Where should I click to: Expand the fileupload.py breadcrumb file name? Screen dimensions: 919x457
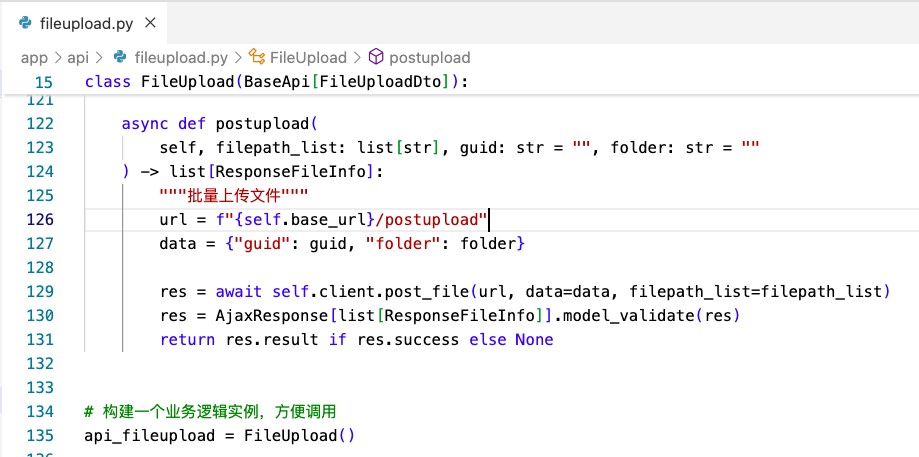[x=181, y=57]
